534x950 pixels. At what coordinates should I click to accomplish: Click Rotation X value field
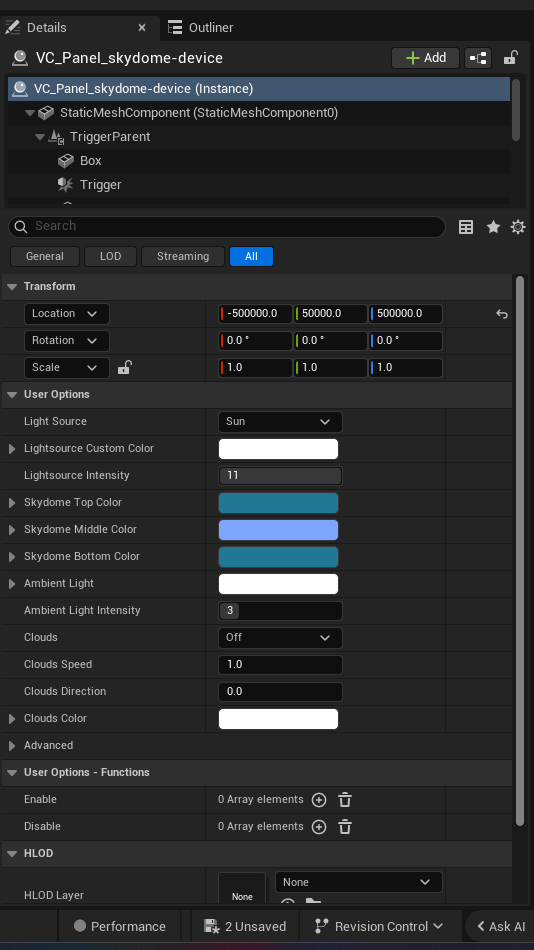coord(255,340)
